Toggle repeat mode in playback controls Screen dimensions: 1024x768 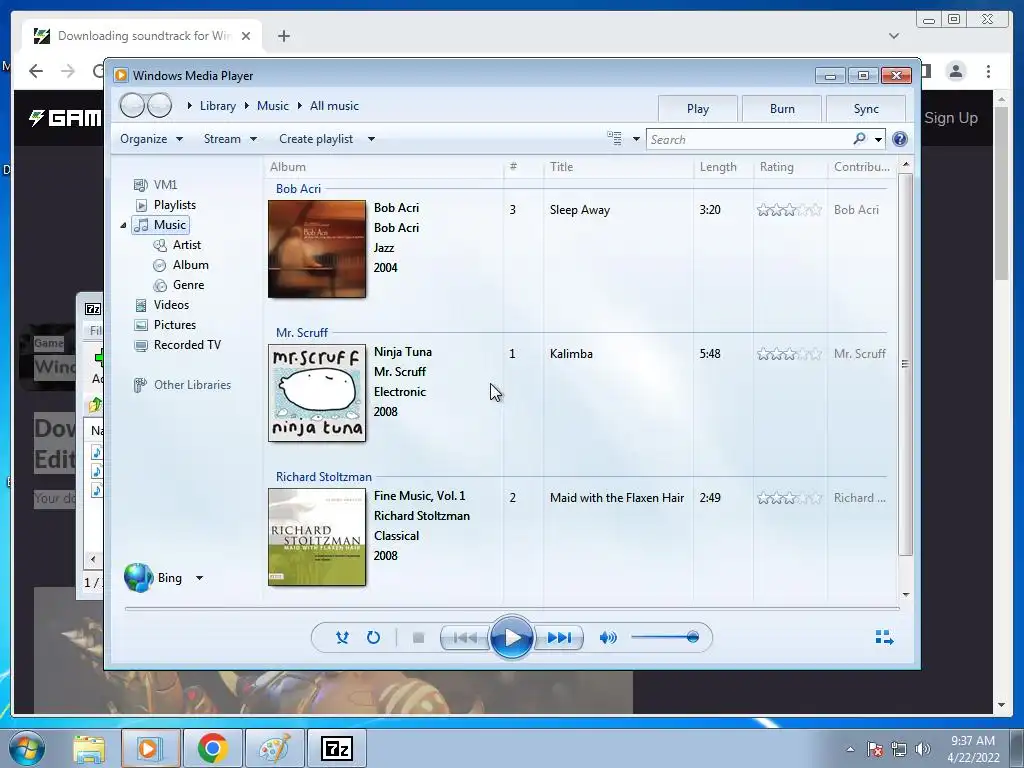point(373,637)
